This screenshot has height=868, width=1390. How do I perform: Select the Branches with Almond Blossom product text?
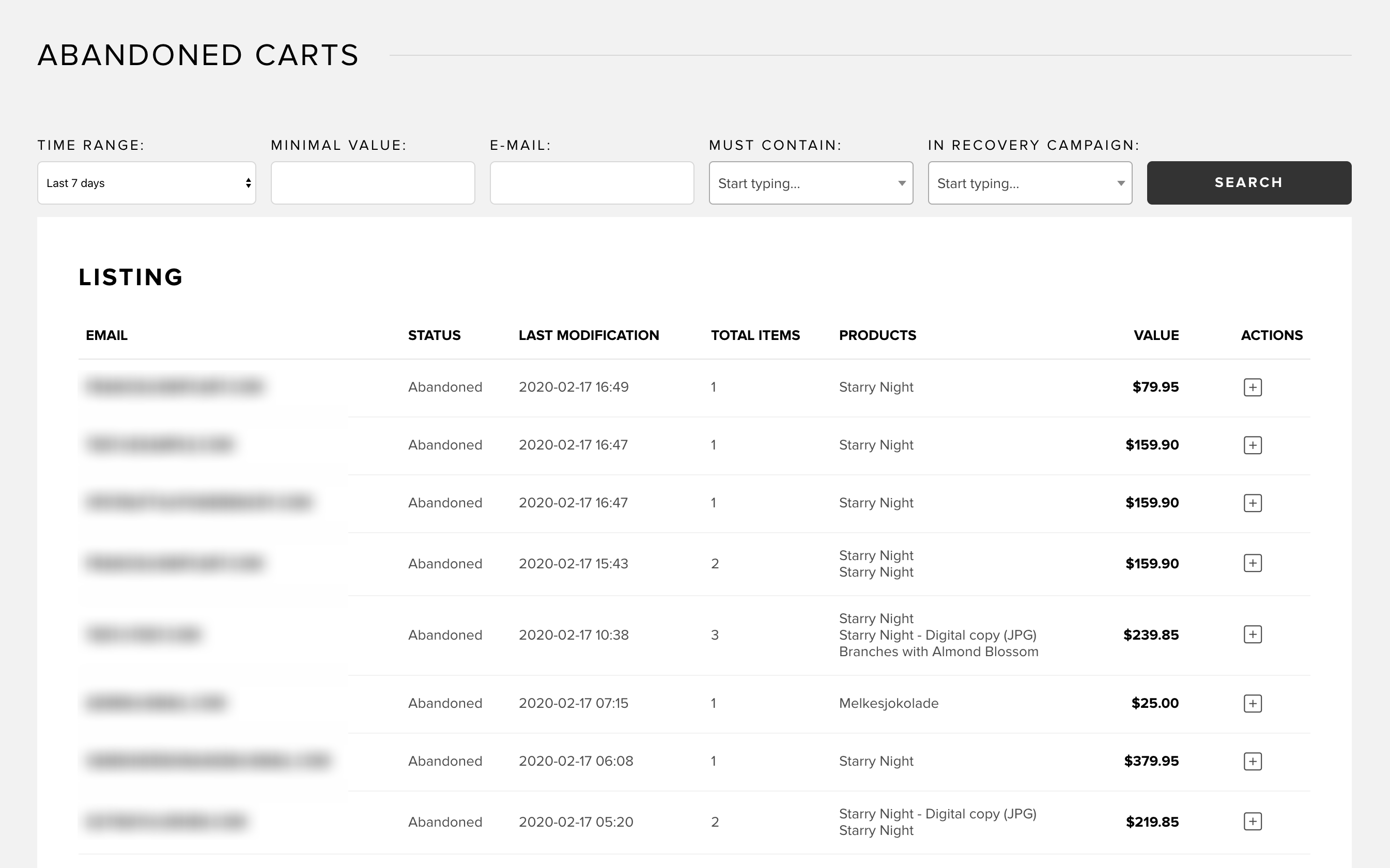pyautogui.click(x=938, y=652)
